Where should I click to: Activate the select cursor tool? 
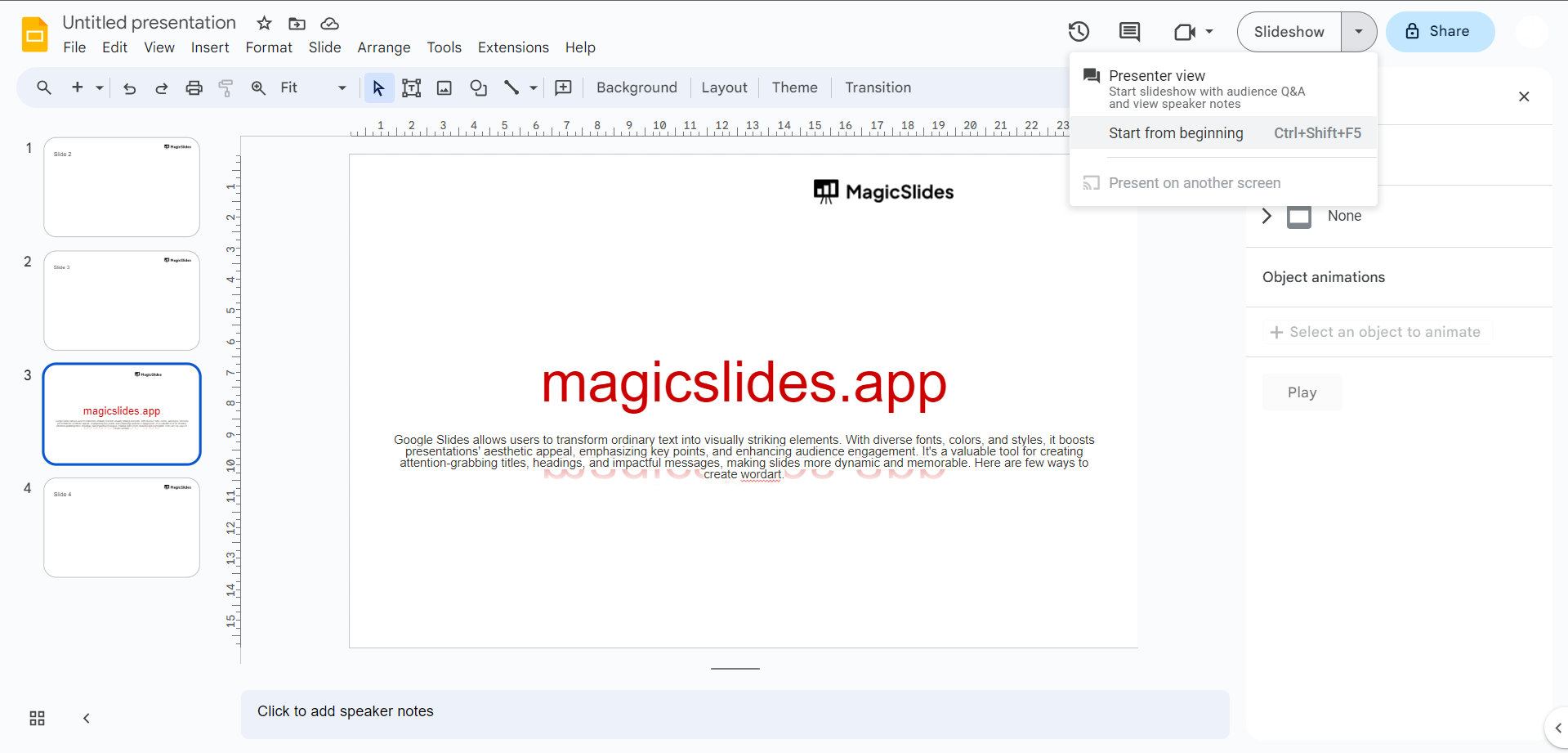(378, 87)
